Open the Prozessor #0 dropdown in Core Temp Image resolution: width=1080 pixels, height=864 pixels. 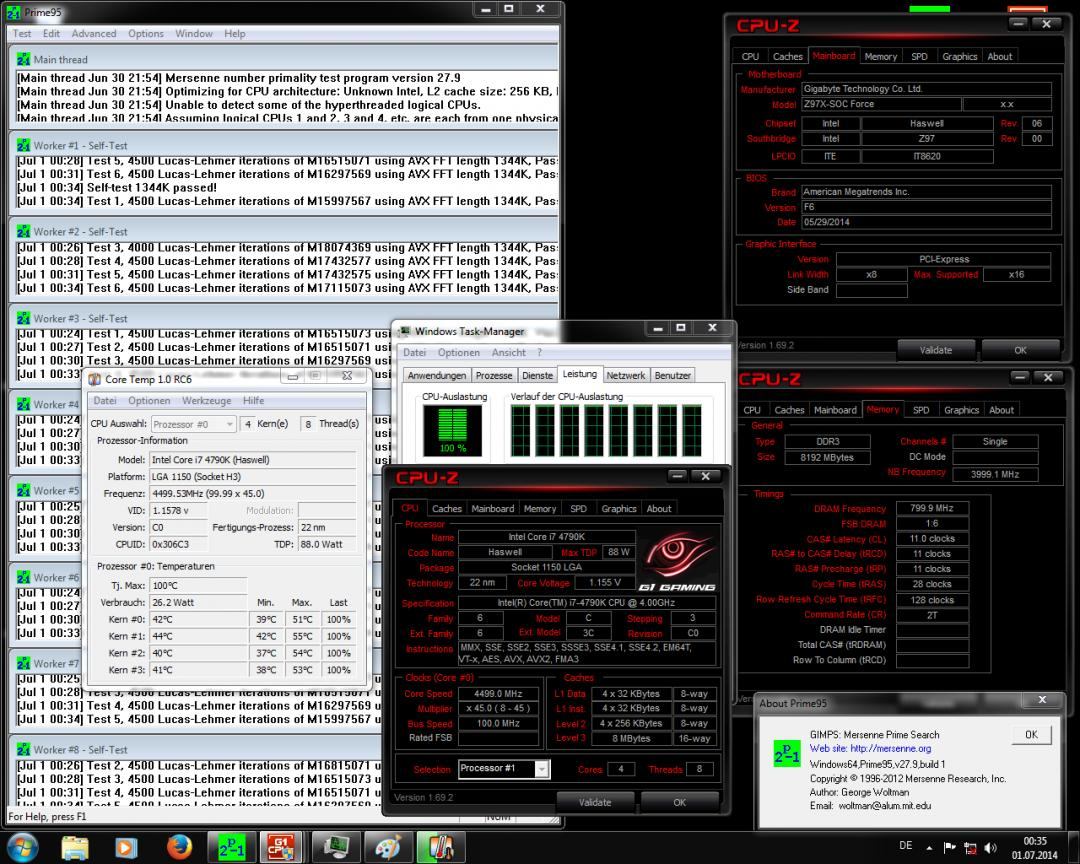point(194,424)
